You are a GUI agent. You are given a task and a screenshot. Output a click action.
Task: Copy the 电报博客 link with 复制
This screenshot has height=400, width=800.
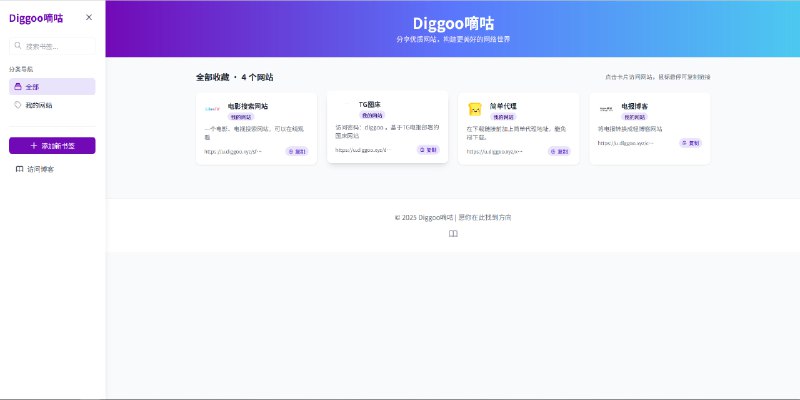click(690, 143)
